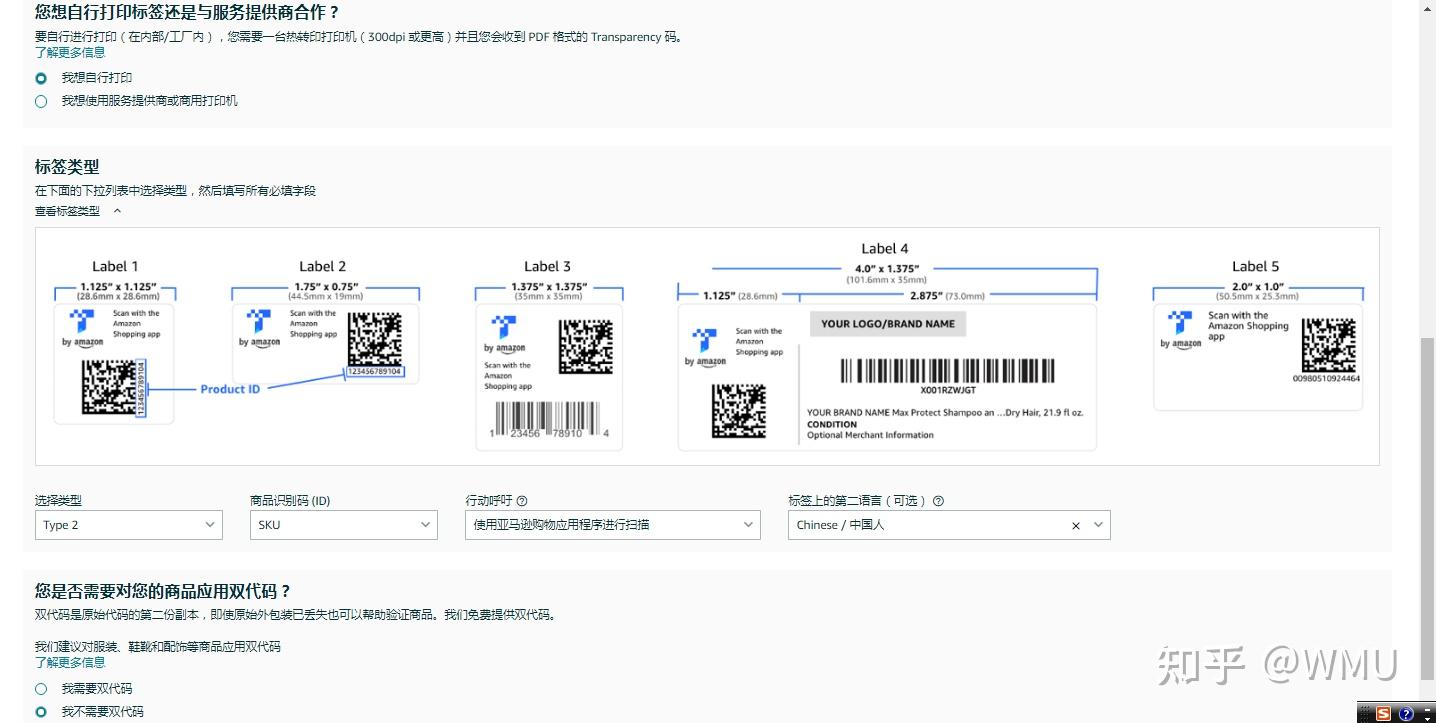Click the help icon beside 行动呼吁 label
This screenshot has height=723, width=1436.
[x=523, y=500]
